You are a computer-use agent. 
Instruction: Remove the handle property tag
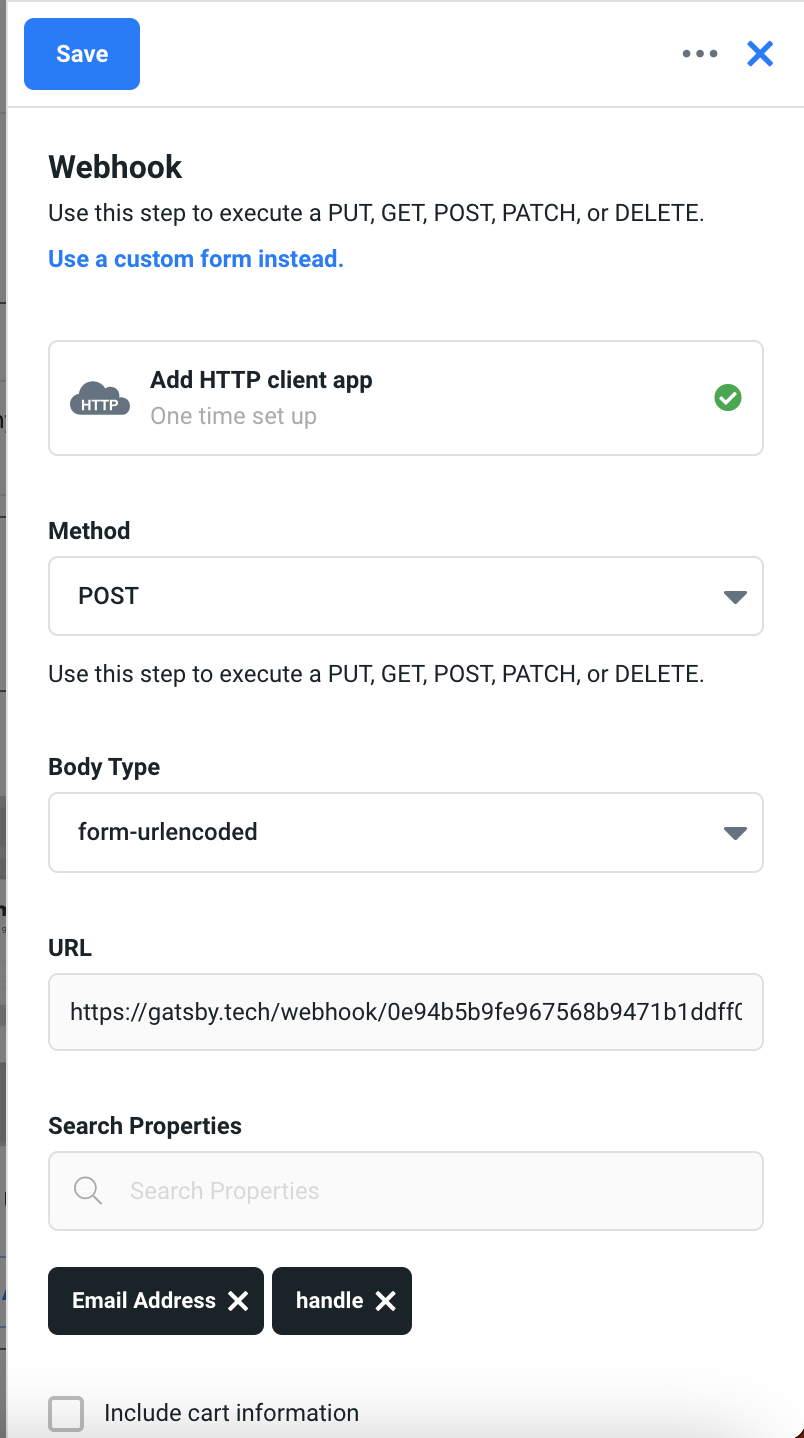click(x=386, y=1301)
